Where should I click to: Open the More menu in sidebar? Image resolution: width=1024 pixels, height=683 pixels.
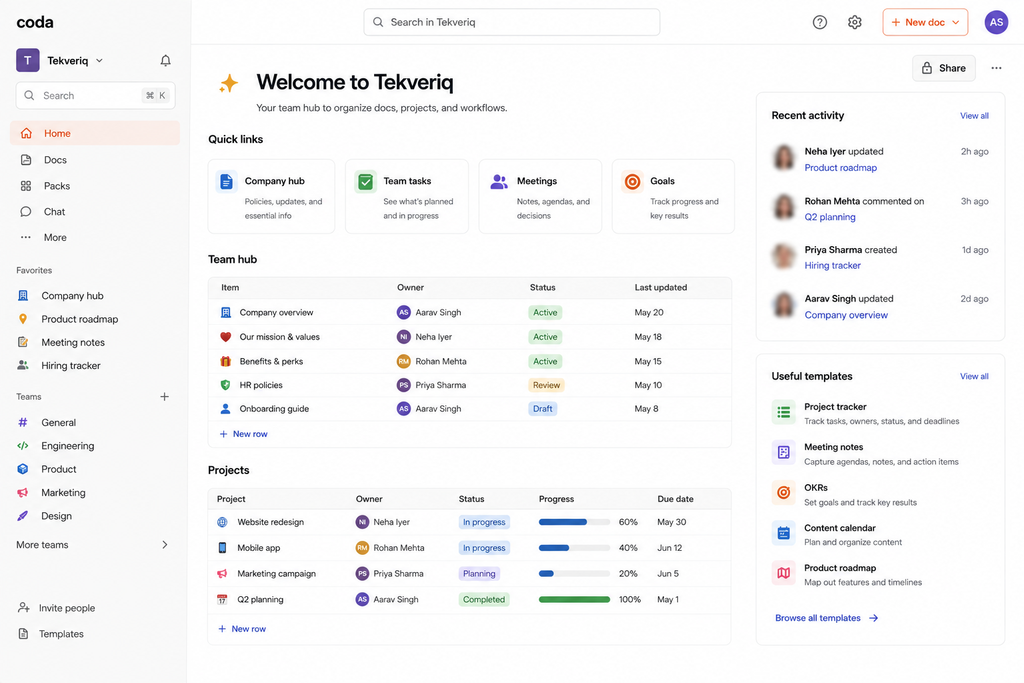[95, 238]
